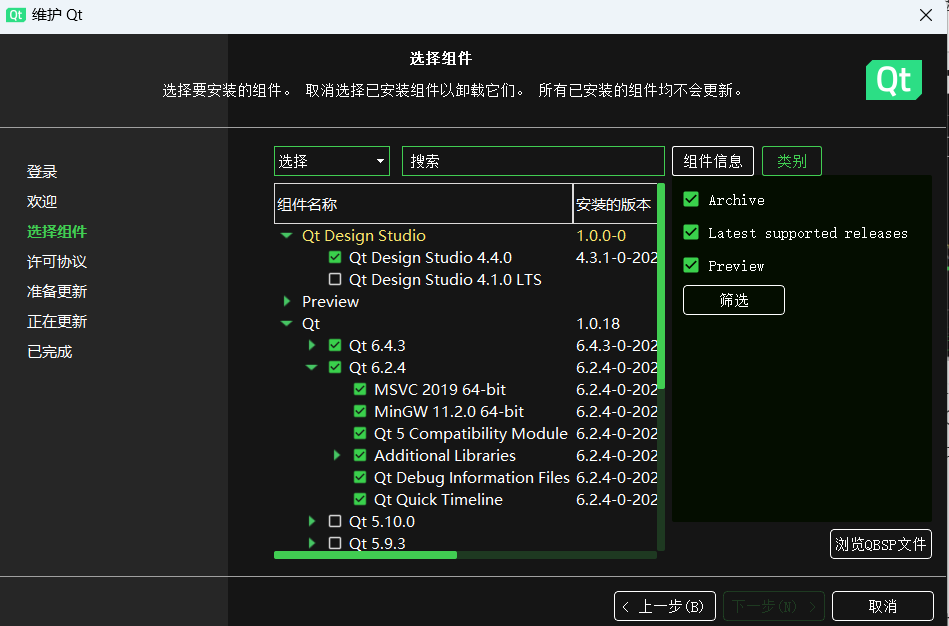This screenshot has width=949, height=626.
Task: Expand the Qt 5.10.0 node
Action: pos(312,521)
